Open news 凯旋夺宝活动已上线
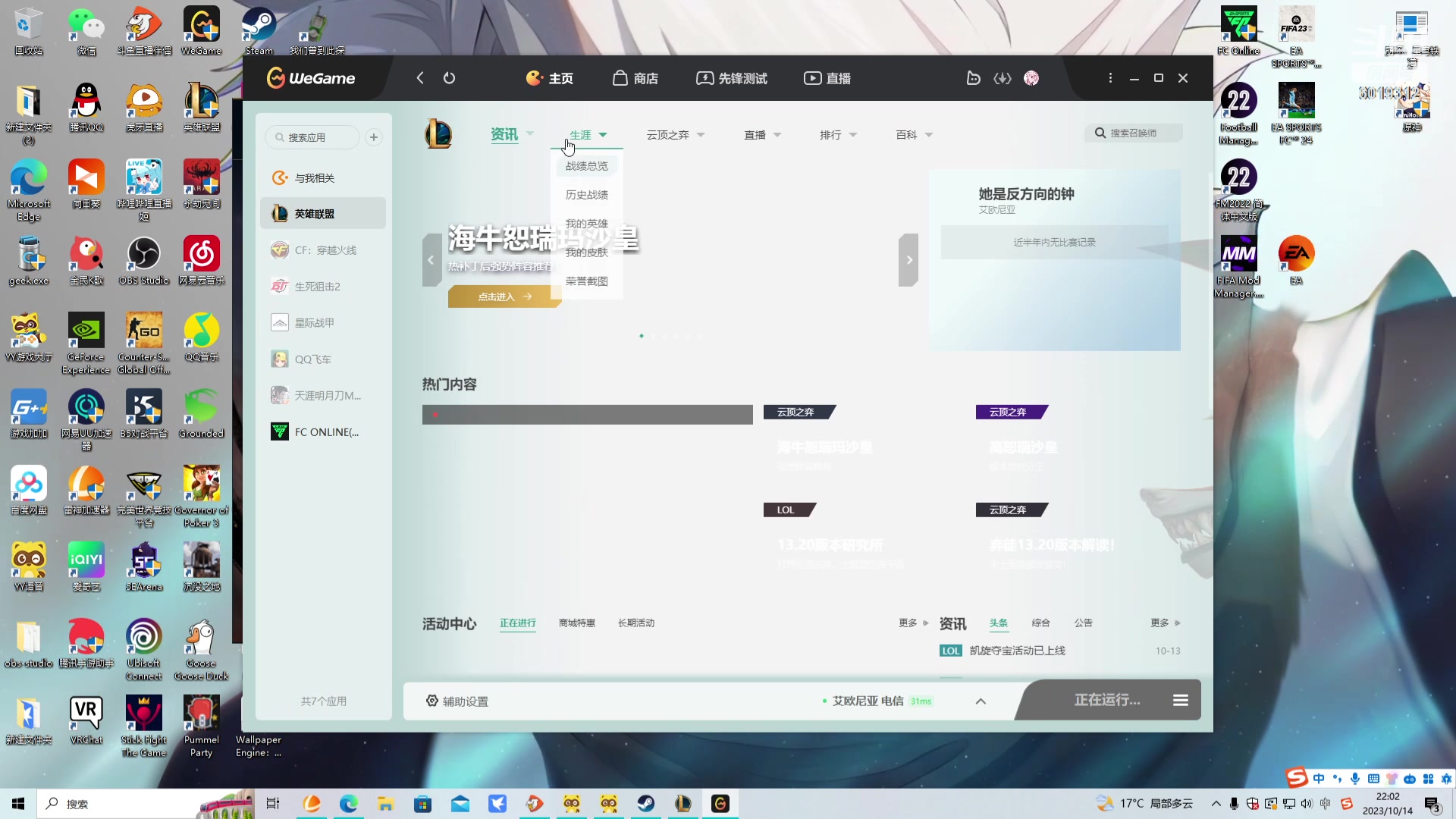Viewport: 1456px width, 819px height. point(1018,651)
